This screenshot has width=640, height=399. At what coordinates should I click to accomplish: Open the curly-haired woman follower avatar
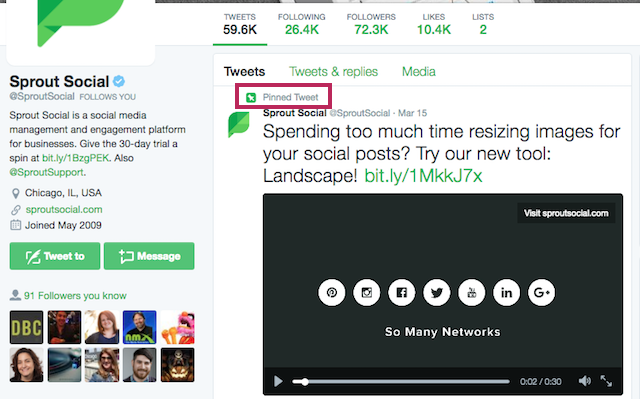coord(27,365)
